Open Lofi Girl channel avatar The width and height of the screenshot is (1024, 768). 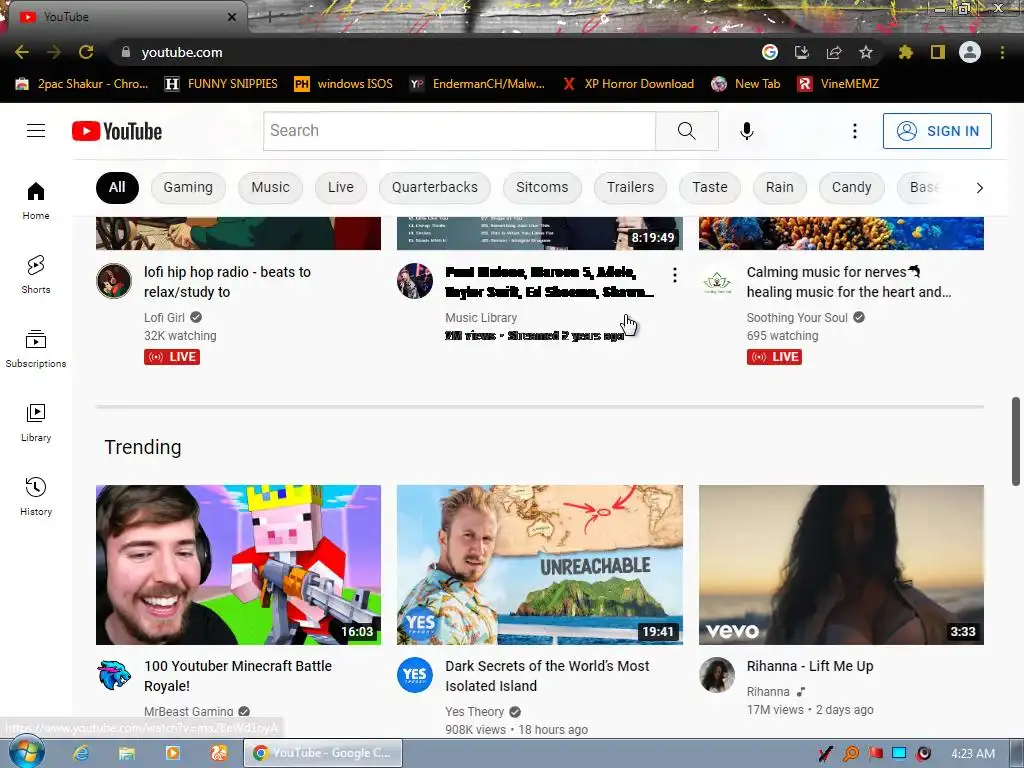click(x=114, y=281)
